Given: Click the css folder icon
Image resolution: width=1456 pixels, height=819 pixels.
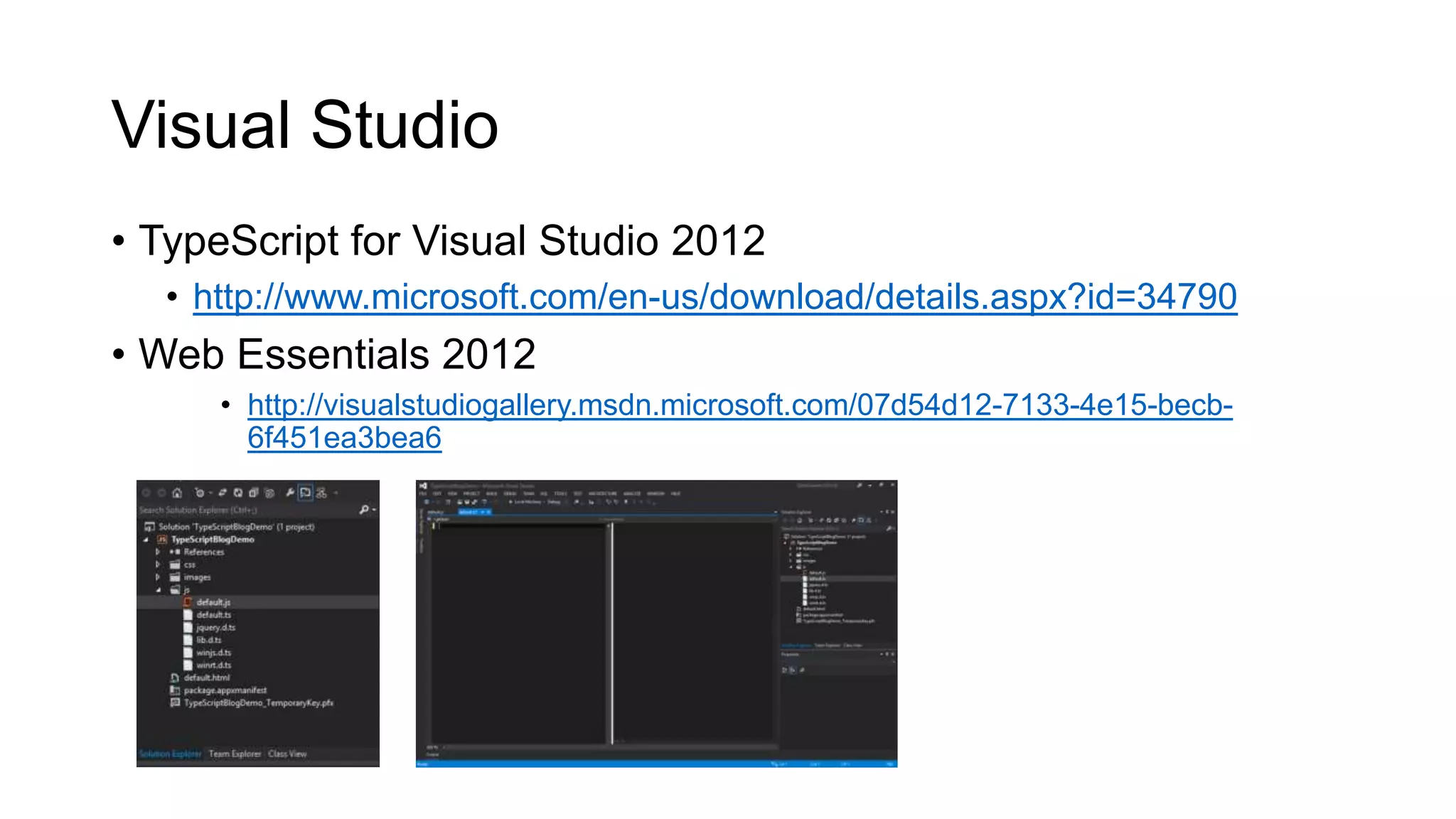Looking at the screenshot, I should coord(175,564).
